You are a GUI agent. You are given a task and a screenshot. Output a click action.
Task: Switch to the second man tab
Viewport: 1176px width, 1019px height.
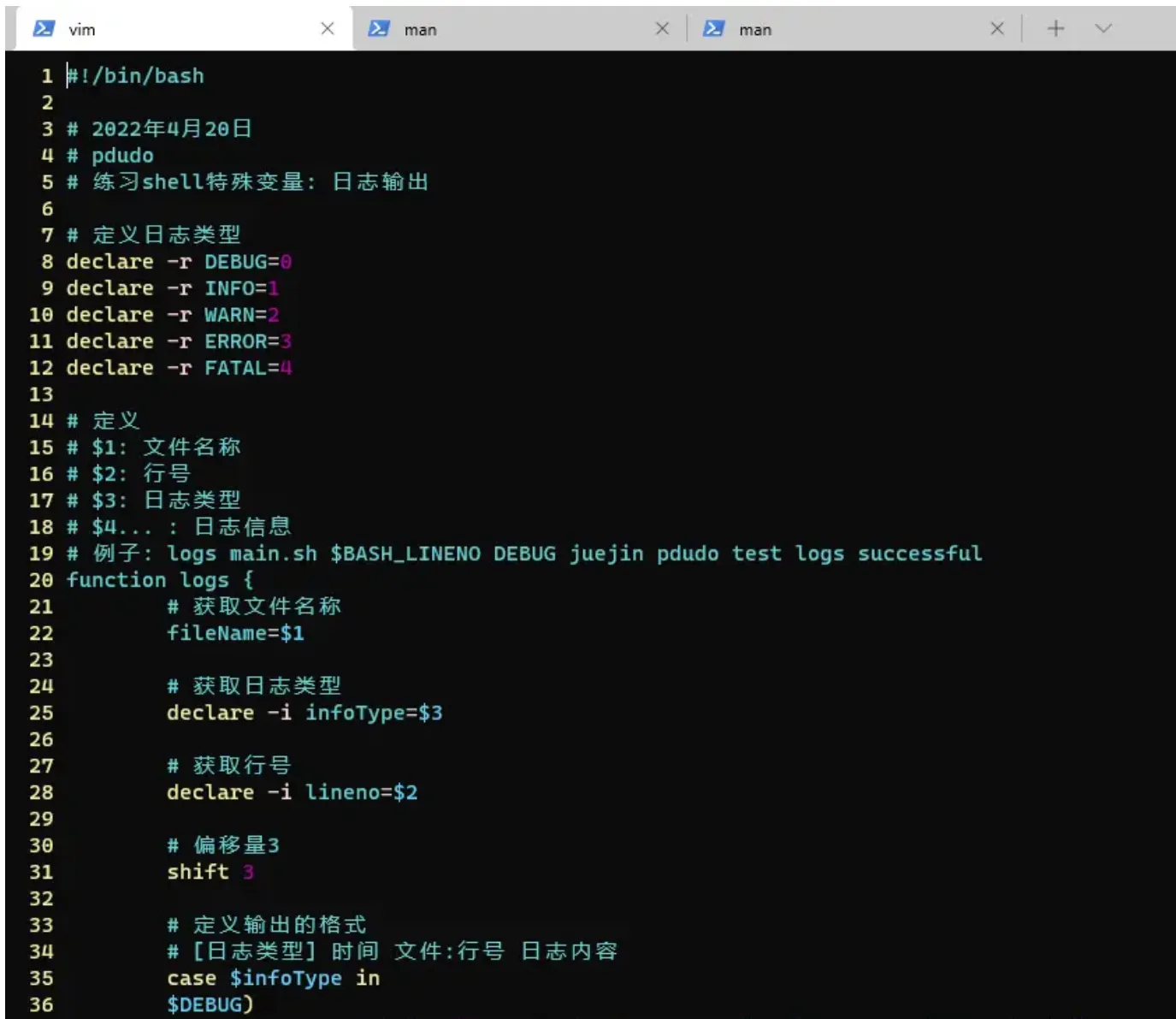[854, 29]
